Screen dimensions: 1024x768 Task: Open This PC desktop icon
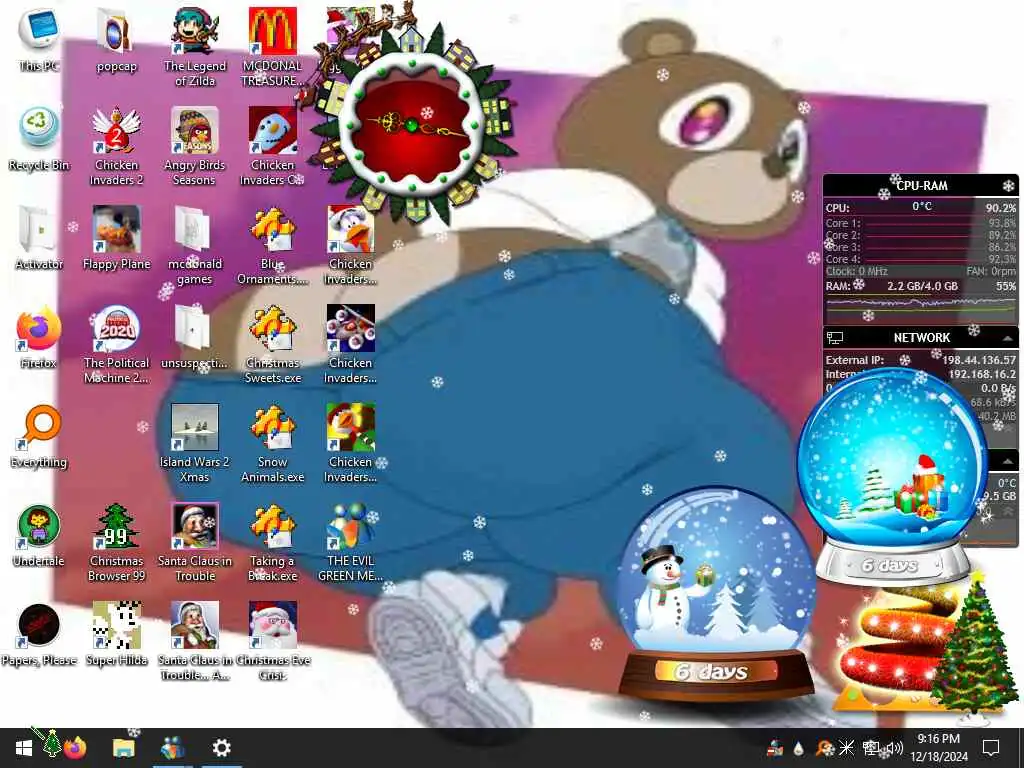tap(39, 40)
